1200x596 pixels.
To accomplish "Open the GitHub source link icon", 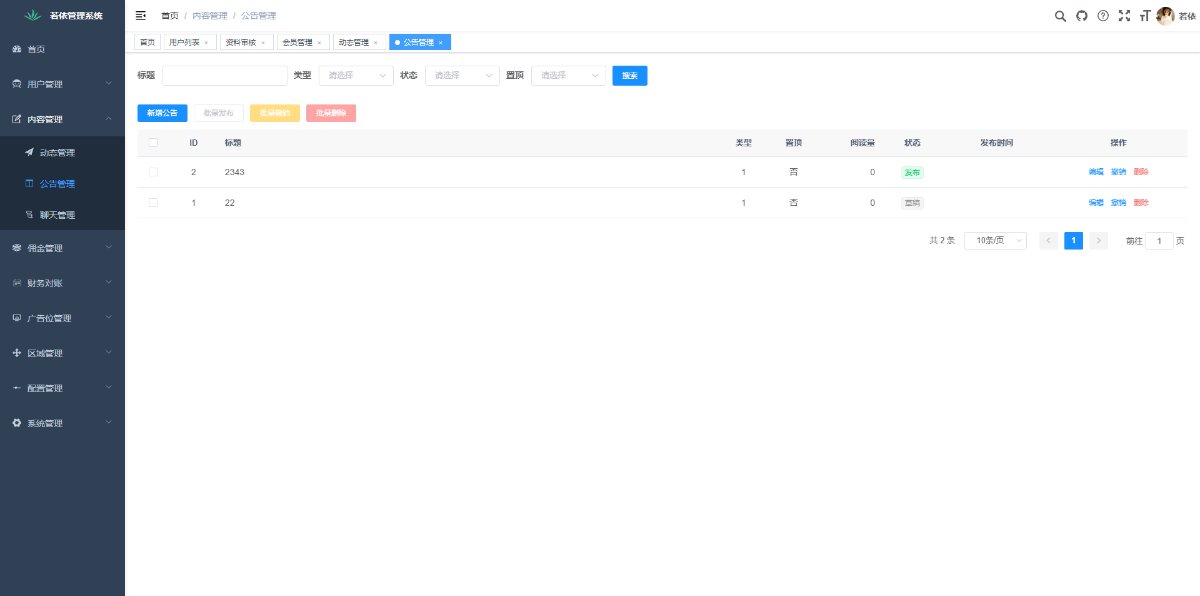I will [1081, 15].
